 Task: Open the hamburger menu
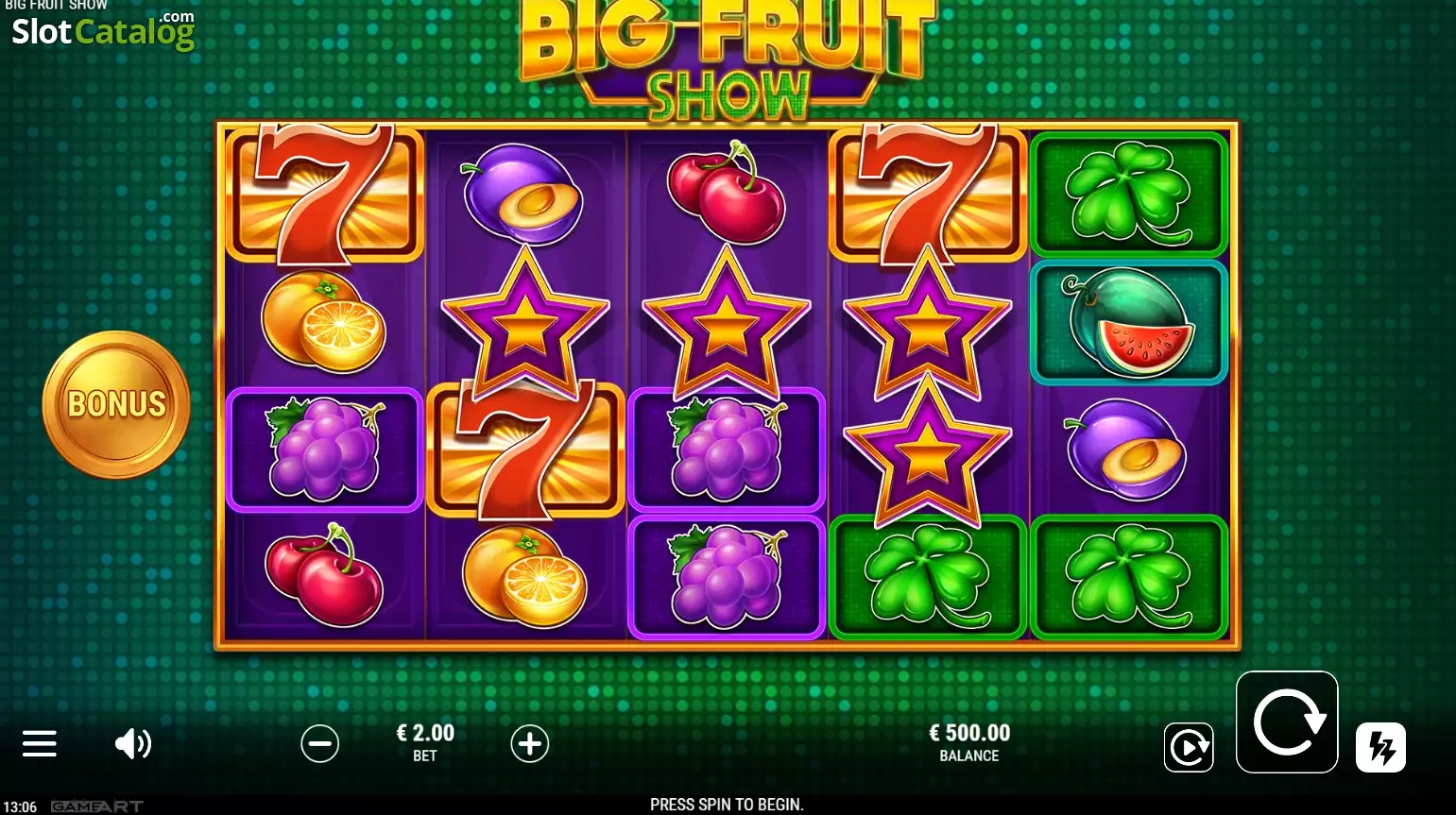pos(40,744)
